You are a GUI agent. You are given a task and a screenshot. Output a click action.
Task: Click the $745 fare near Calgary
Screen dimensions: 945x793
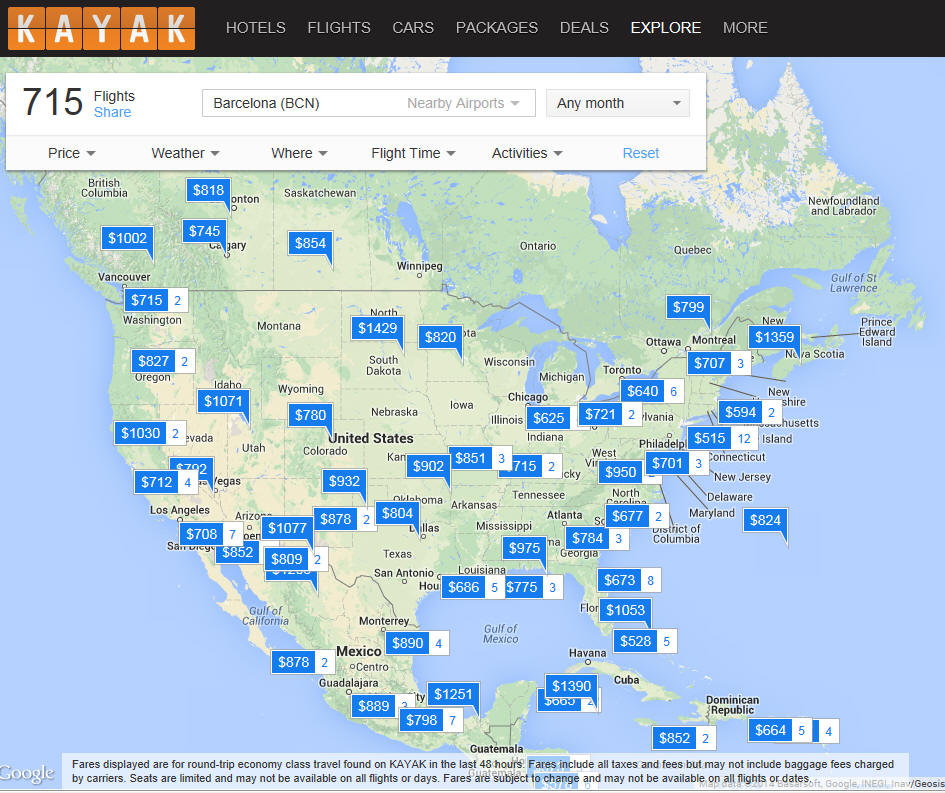click(204, 231)
